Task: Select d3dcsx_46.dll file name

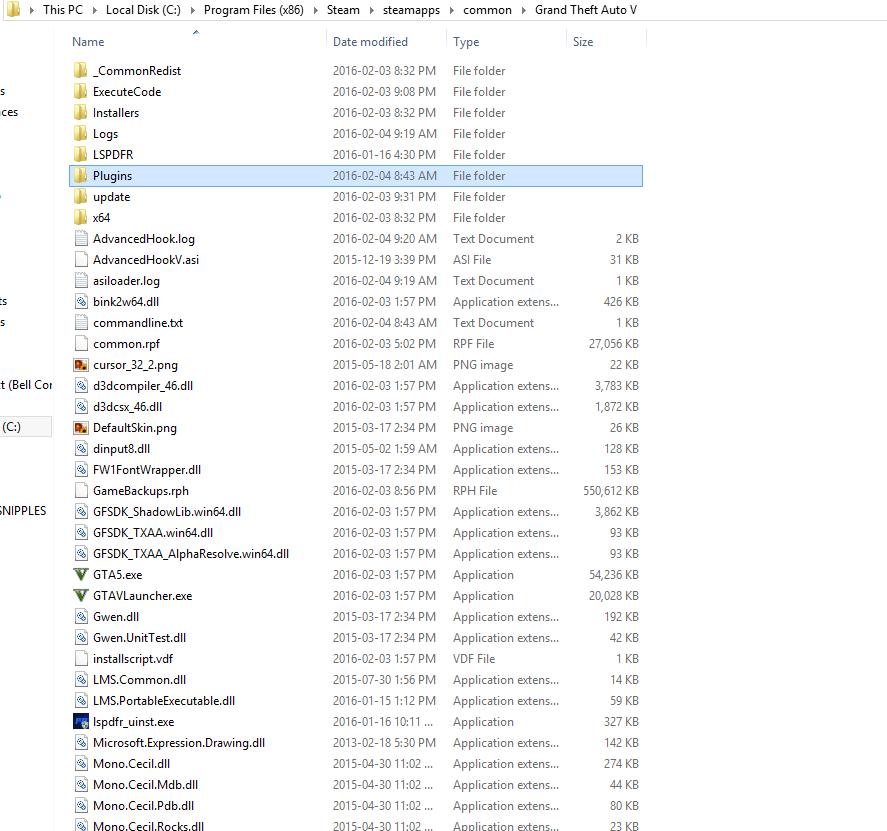Action: coord(127,407)
